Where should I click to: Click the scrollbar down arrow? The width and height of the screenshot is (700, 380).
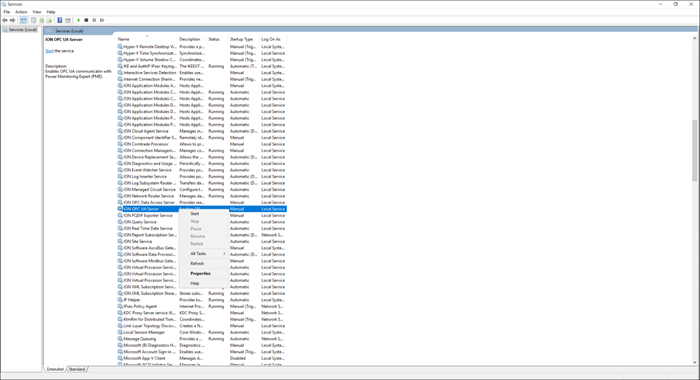[x=694, y=362]
